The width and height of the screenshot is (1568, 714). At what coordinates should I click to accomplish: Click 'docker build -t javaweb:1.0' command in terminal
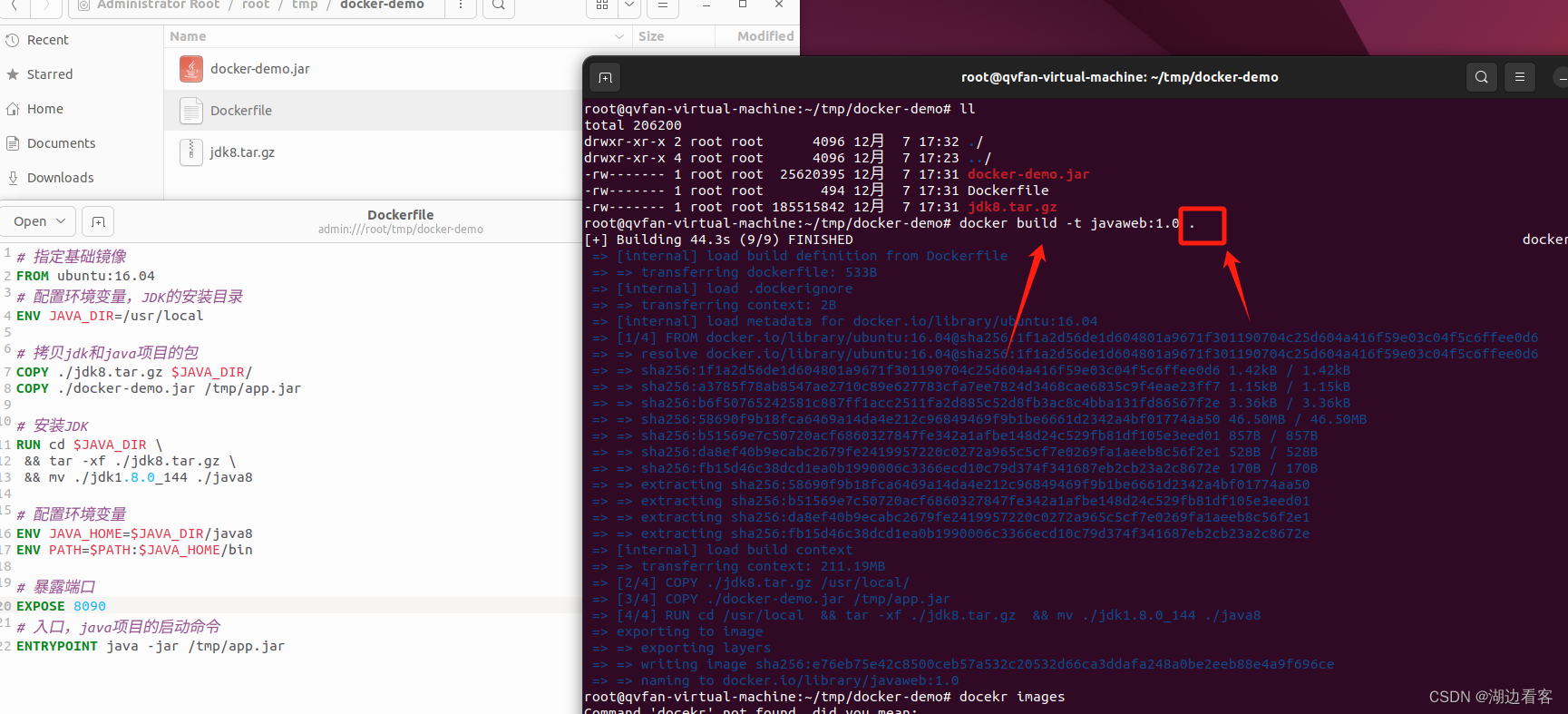tap(1069, 223)
